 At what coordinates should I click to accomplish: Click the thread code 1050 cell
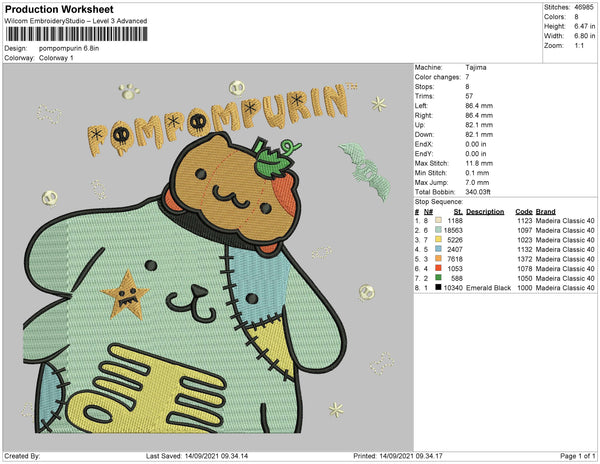(x=525, y=278)
